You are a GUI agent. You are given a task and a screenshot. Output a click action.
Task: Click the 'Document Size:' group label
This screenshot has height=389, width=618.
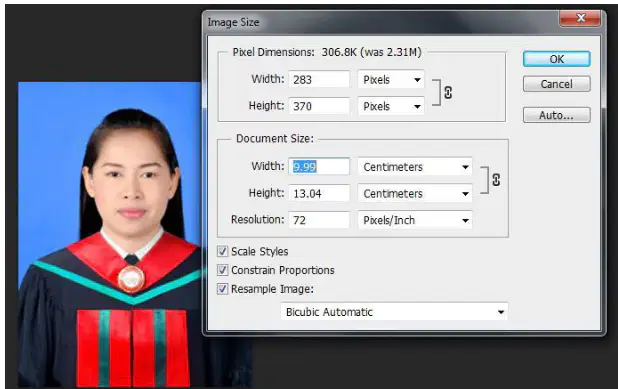(x=275, y=138)
